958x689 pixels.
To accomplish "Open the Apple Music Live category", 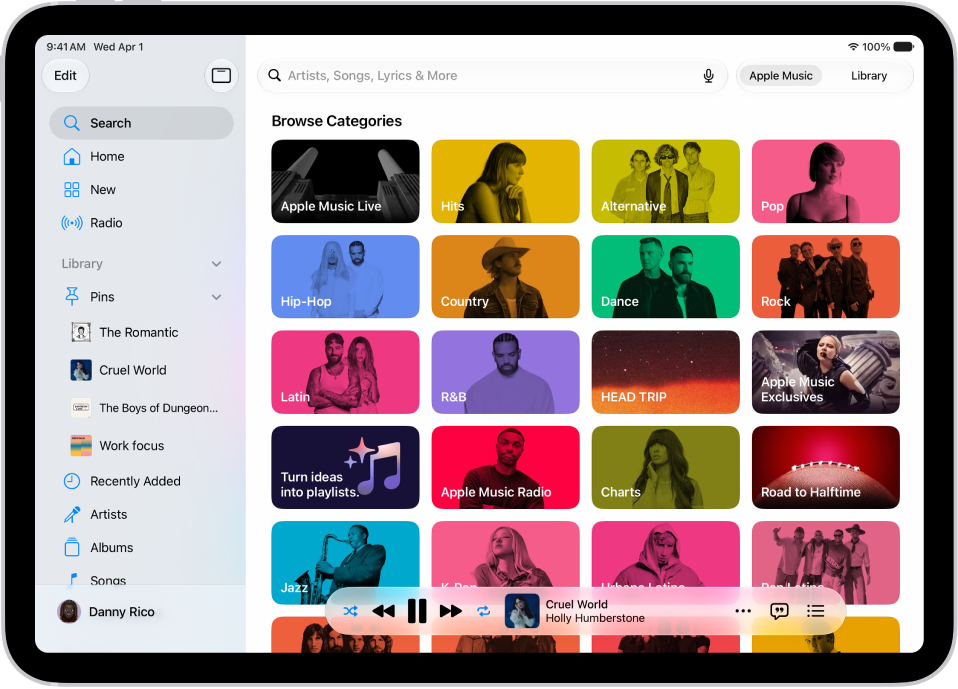I will click(x=345, y=181).
